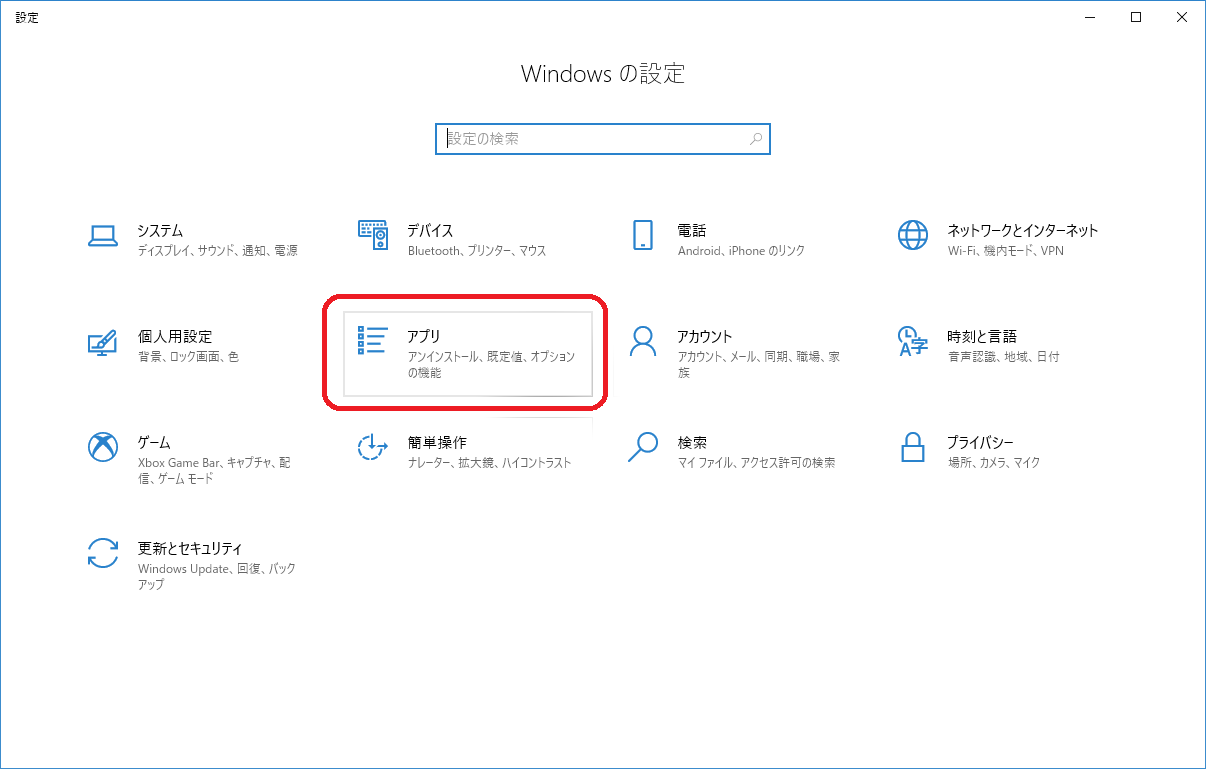Open デバイス settings label
The width and height of the screenshot is (1206, 769).
(x=430, y=230)
